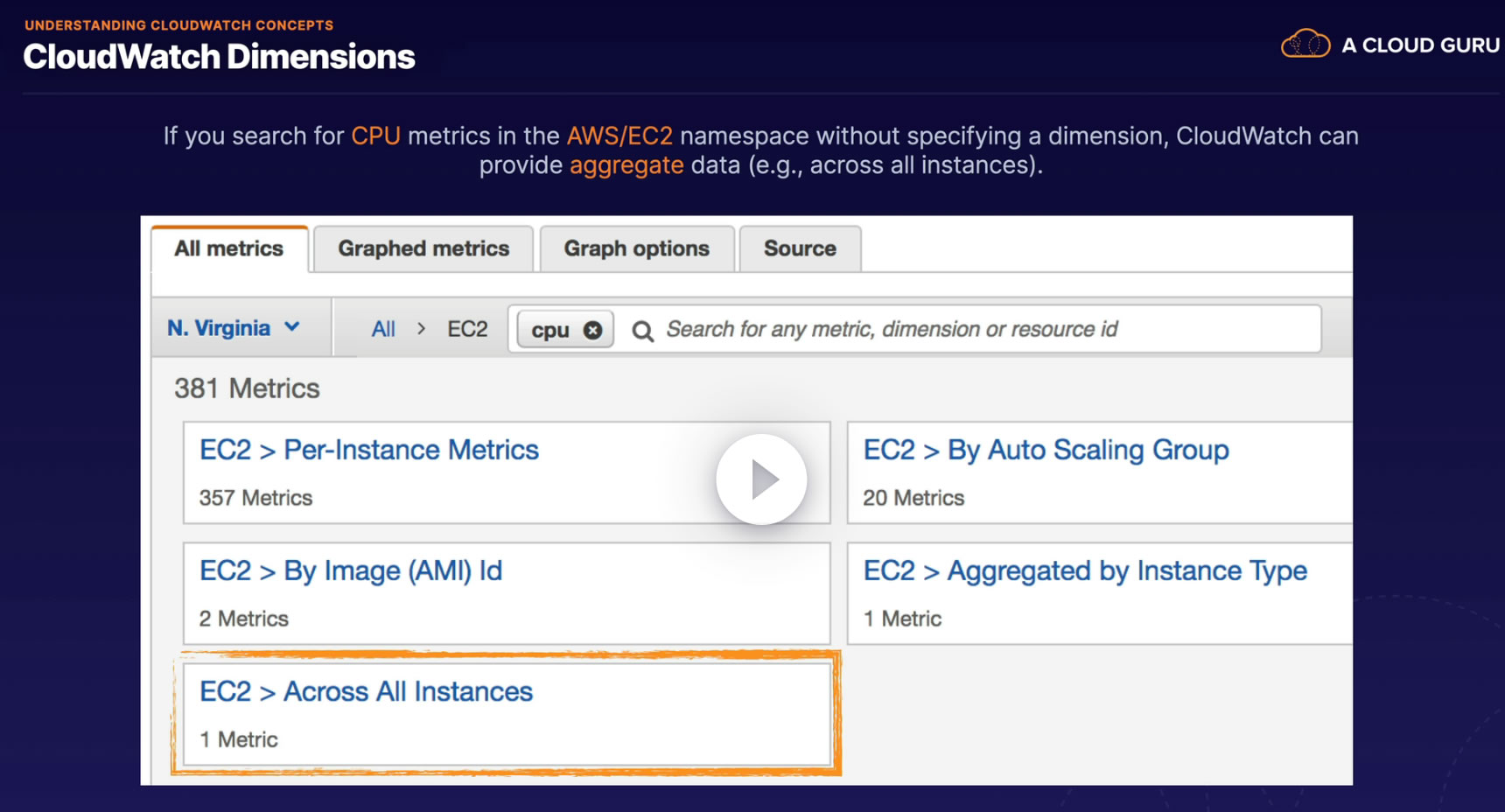This screenshot has width=1505, height=812.
Task: Remove the cpu search filter chip
Action: 592,330
